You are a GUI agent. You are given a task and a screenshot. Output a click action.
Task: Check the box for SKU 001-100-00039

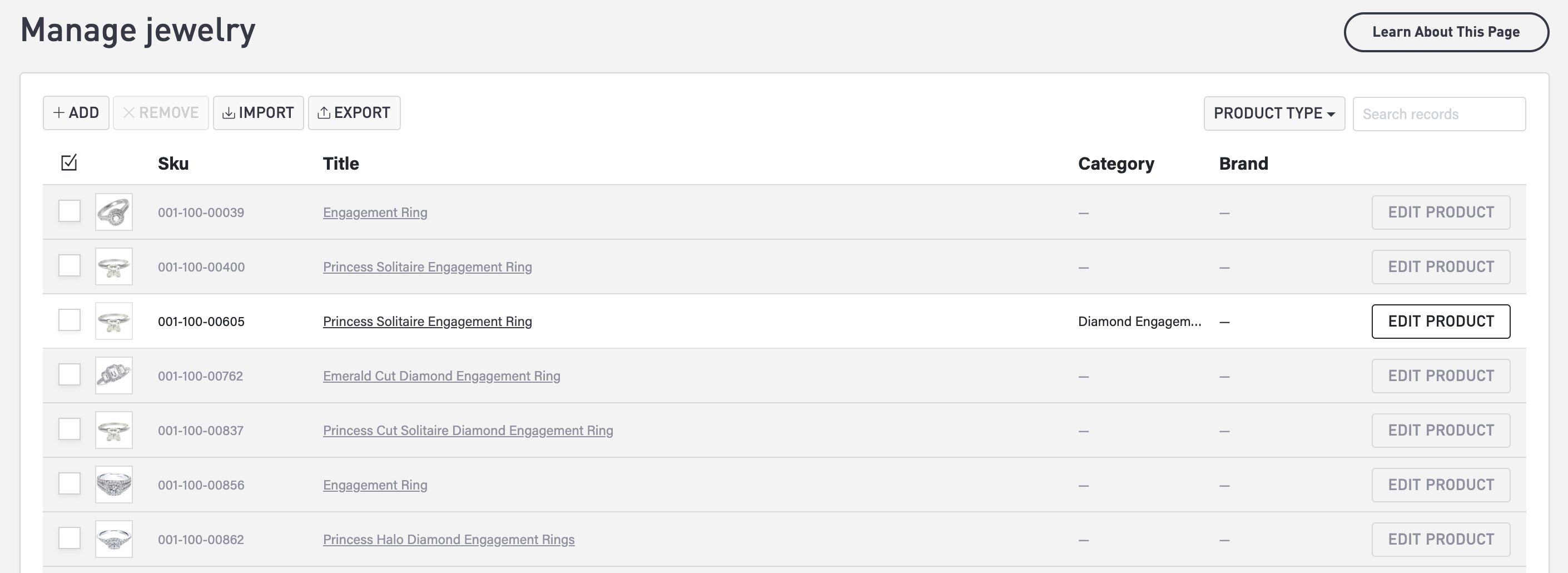70,211
